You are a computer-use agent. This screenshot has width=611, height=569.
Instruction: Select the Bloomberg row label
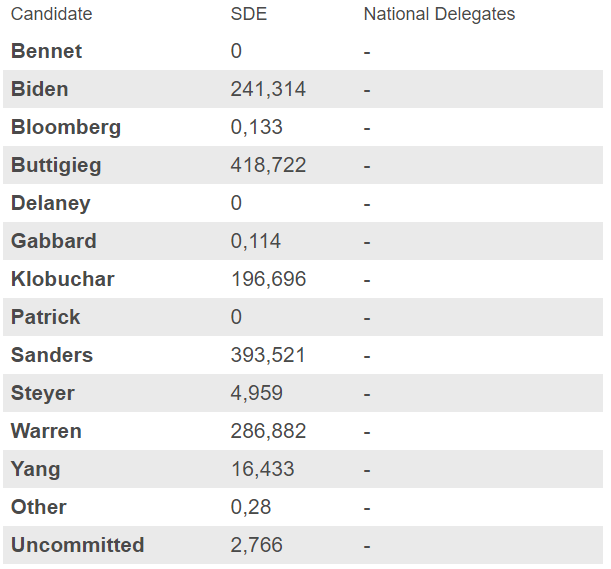[x=66, y=127]
